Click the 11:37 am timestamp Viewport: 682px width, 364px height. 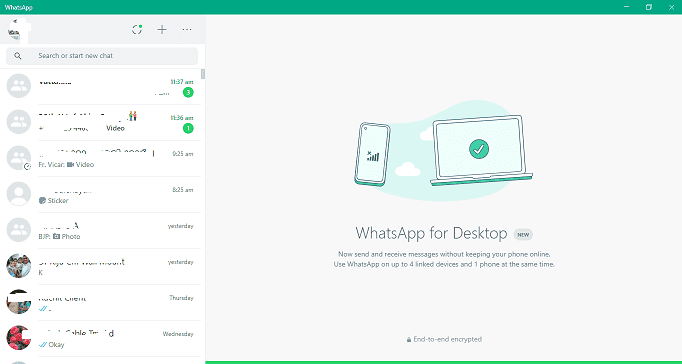click(x=182, y=82)
